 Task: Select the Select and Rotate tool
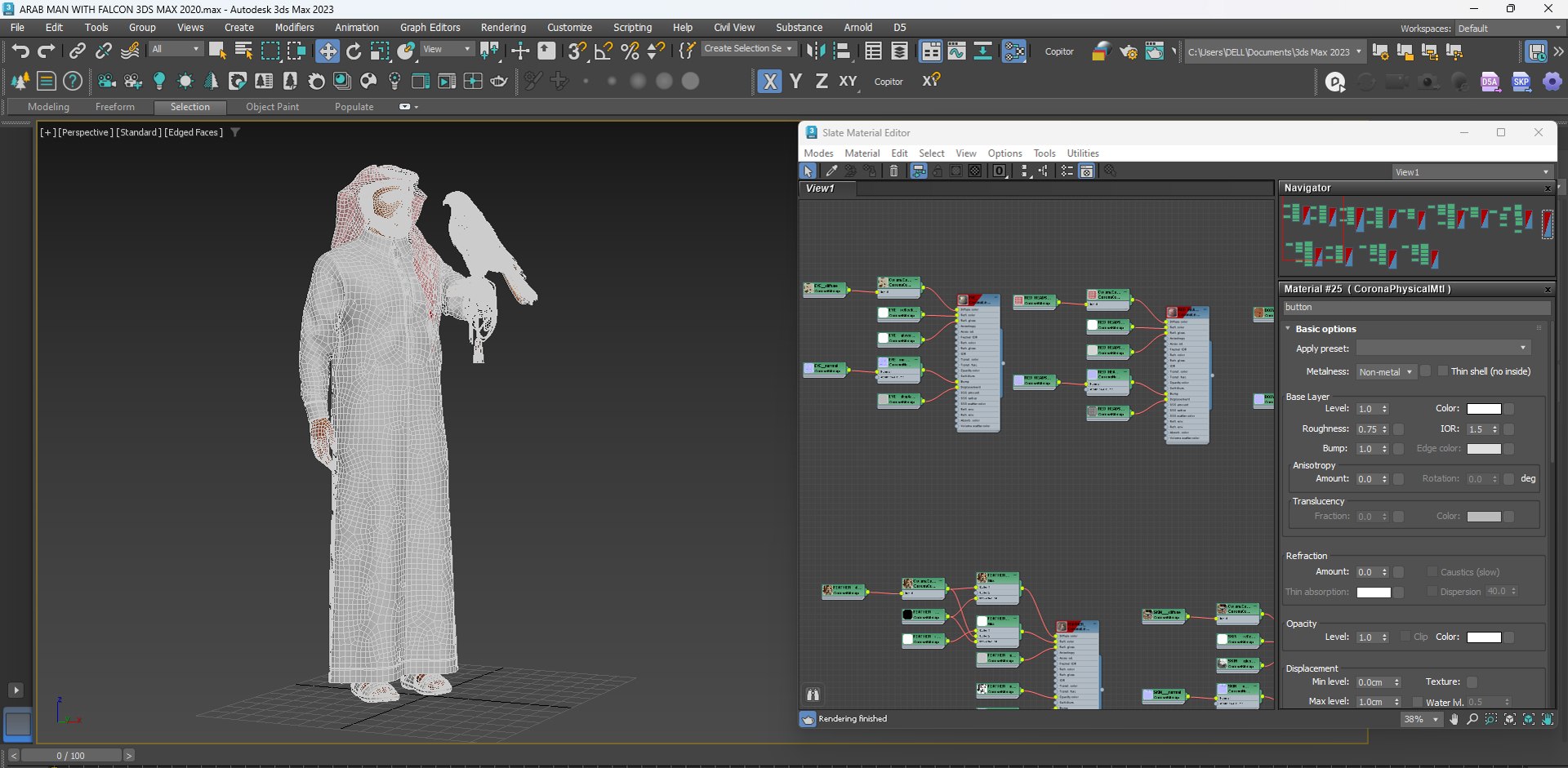click(x=354, y=51)
